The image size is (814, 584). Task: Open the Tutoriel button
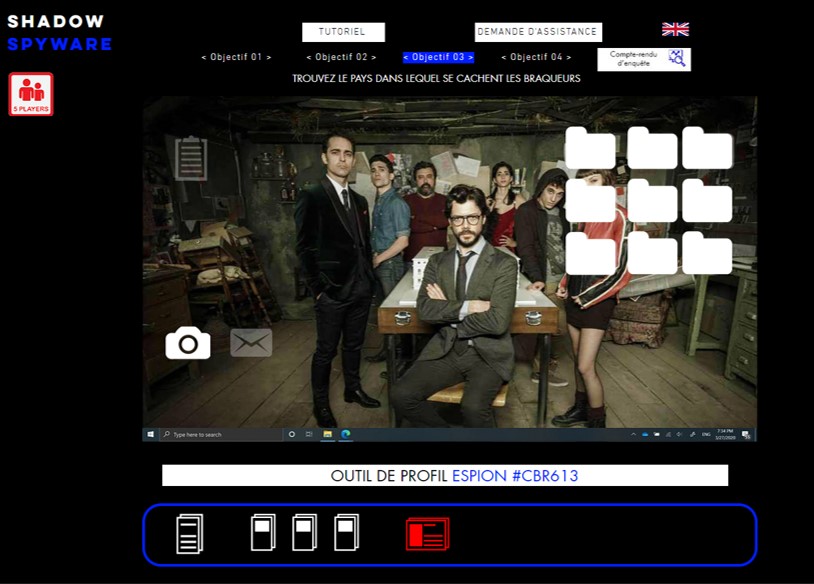point(343,32)
